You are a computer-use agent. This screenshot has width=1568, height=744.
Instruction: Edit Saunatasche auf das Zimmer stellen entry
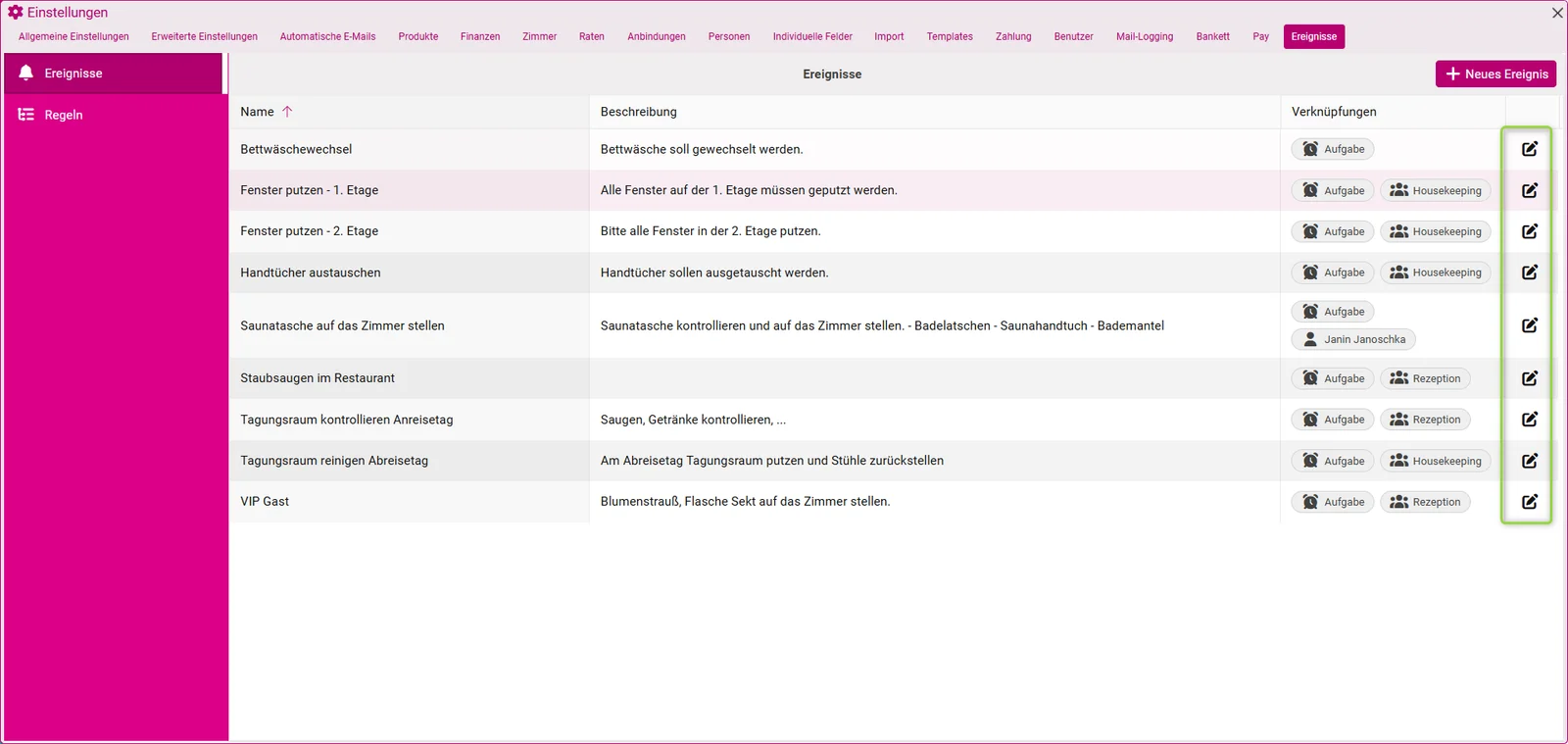[1529, 325]
